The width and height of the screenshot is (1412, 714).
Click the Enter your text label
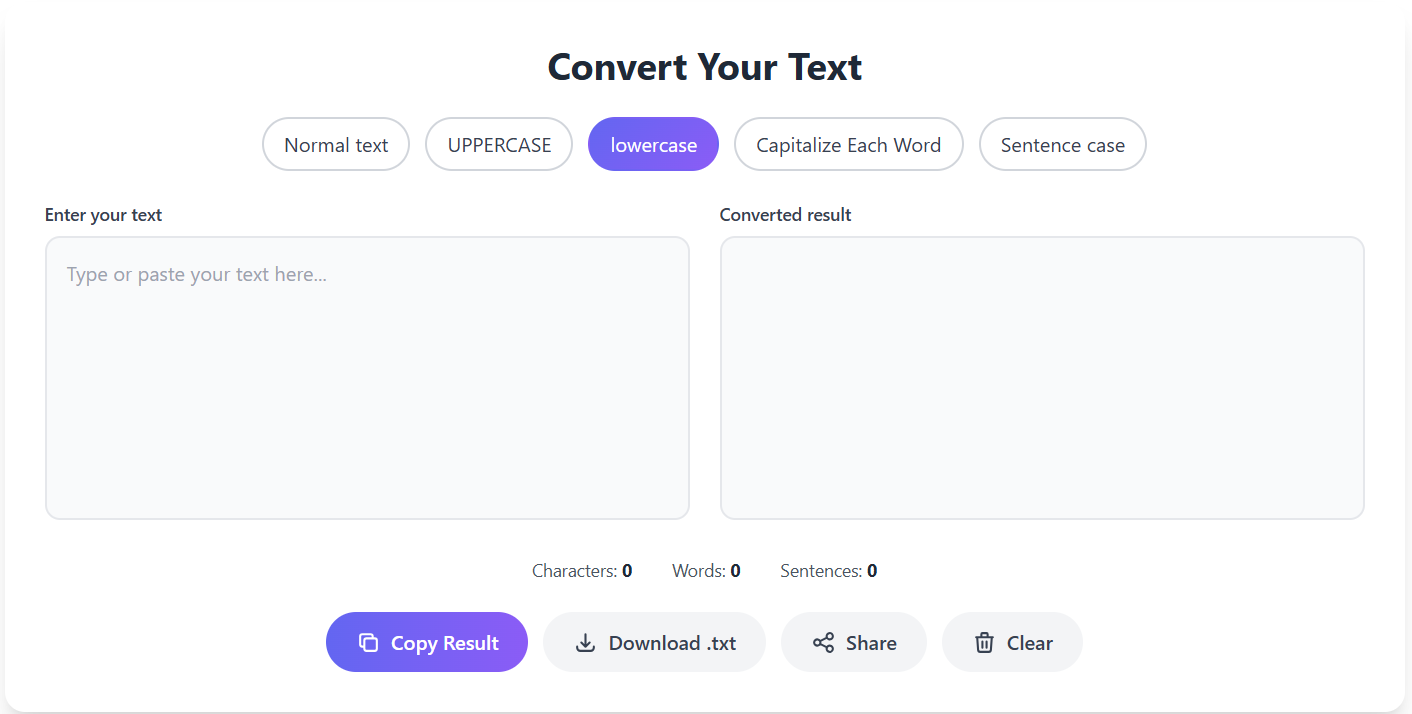[x=103, y=214]
